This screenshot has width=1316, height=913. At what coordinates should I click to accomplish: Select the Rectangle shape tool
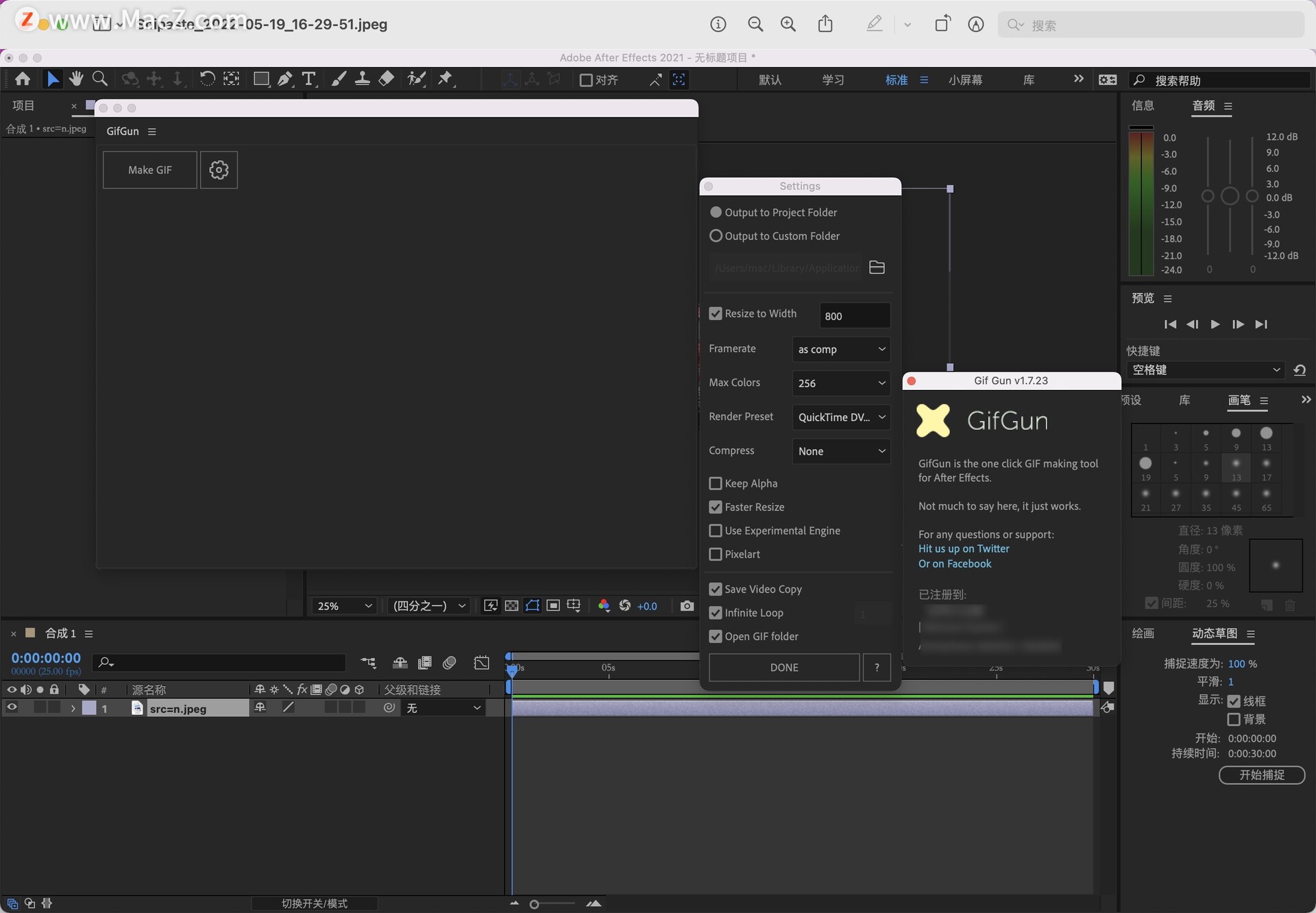point(261,79)
